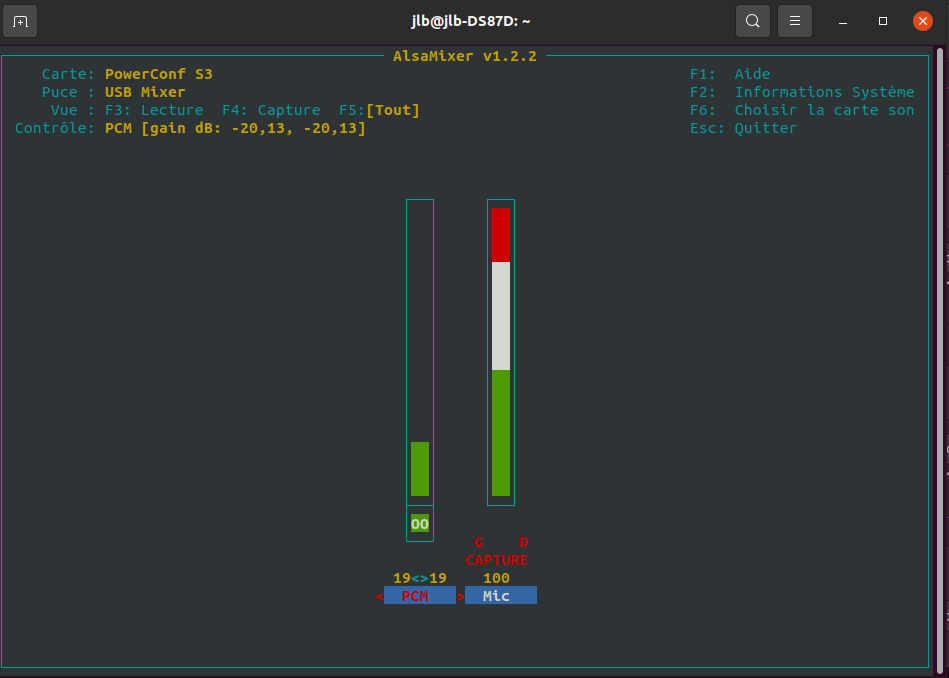949x678 pixels.
Task: Click F2 Informations Système entry
Action: point(802,92)
